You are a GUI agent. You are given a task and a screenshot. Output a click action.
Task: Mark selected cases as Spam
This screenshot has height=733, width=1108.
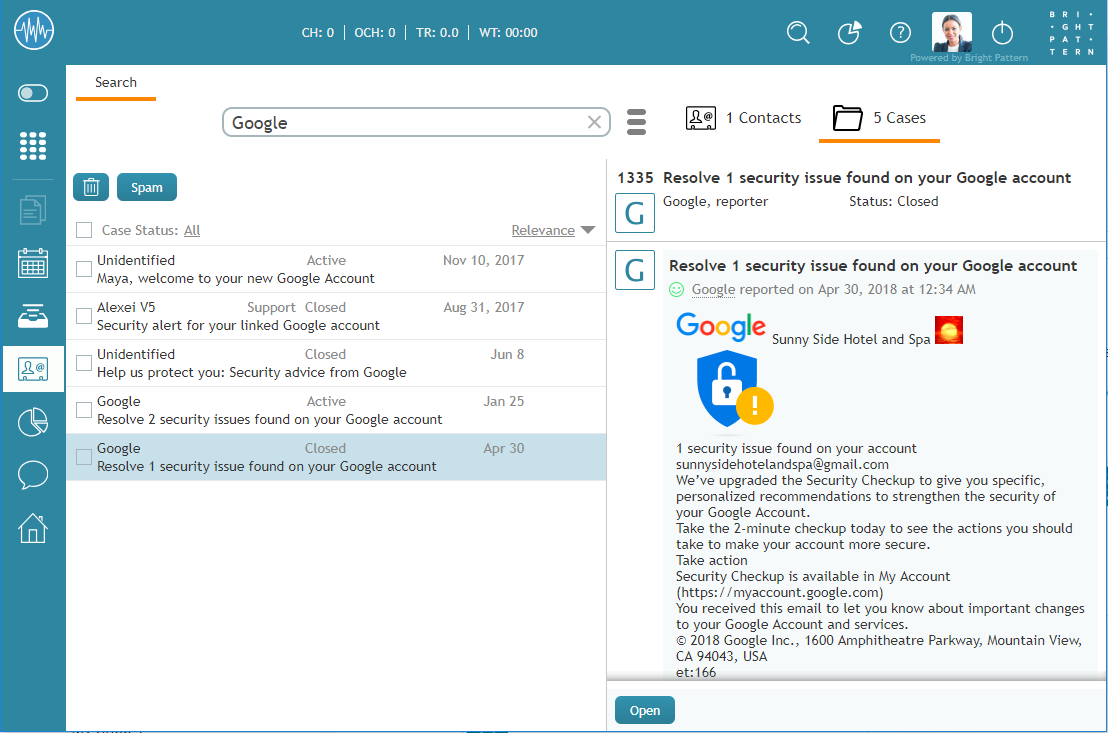click(x=147, y=187)
